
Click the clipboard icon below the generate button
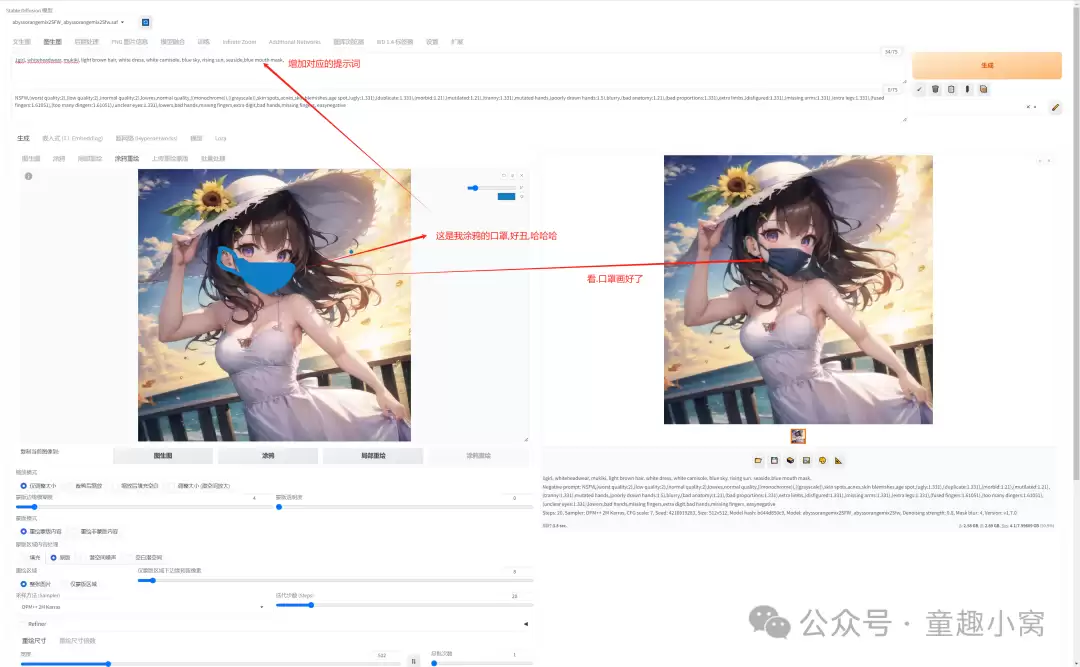pyautogui.click(x=951, y=89)
